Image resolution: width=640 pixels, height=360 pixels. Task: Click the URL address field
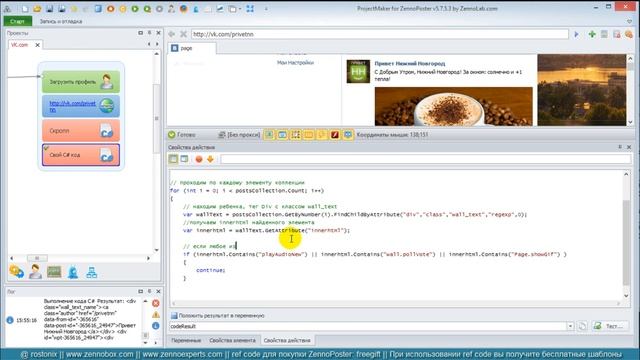(380, 34)
